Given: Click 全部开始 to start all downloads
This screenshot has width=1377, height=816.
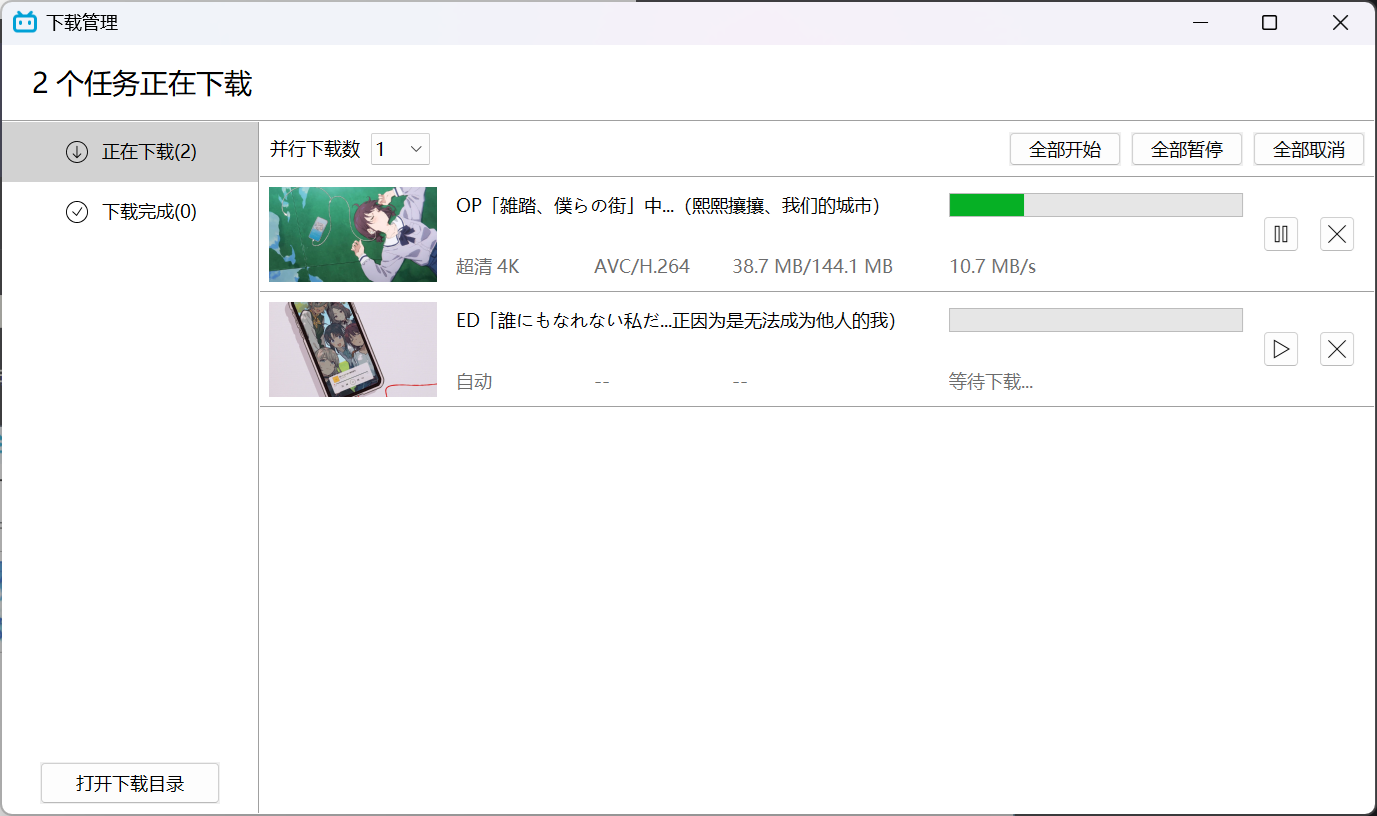Looking at the screenshot, I should pos(1064,148).
